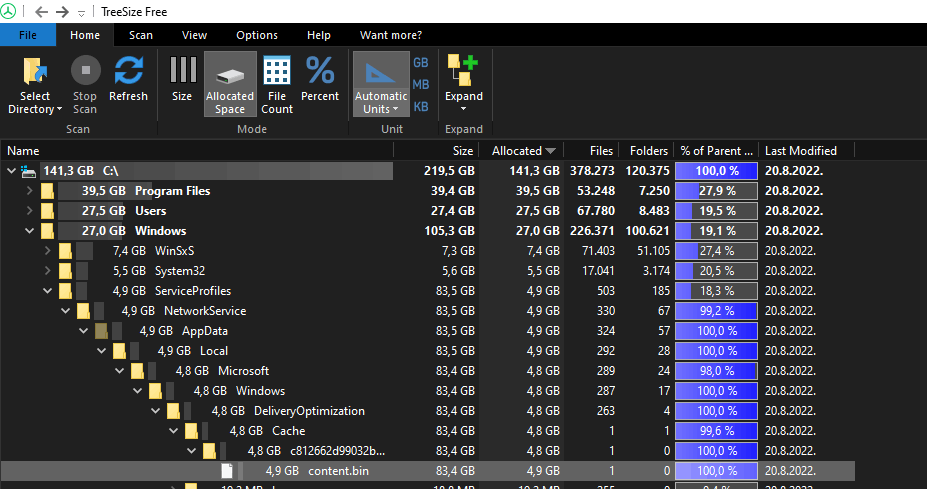Switch to the Home tab
This screenshot has height=489, width=927.
coord(85,35)
